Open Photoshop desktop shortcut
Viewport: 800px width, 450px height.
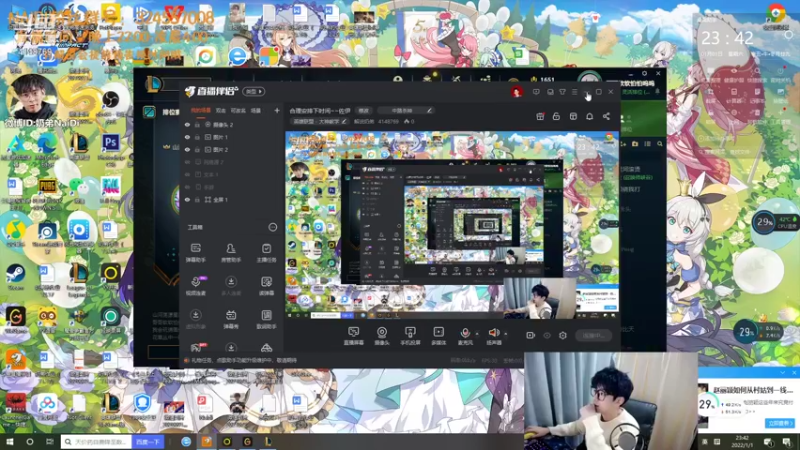coord(110,143)
